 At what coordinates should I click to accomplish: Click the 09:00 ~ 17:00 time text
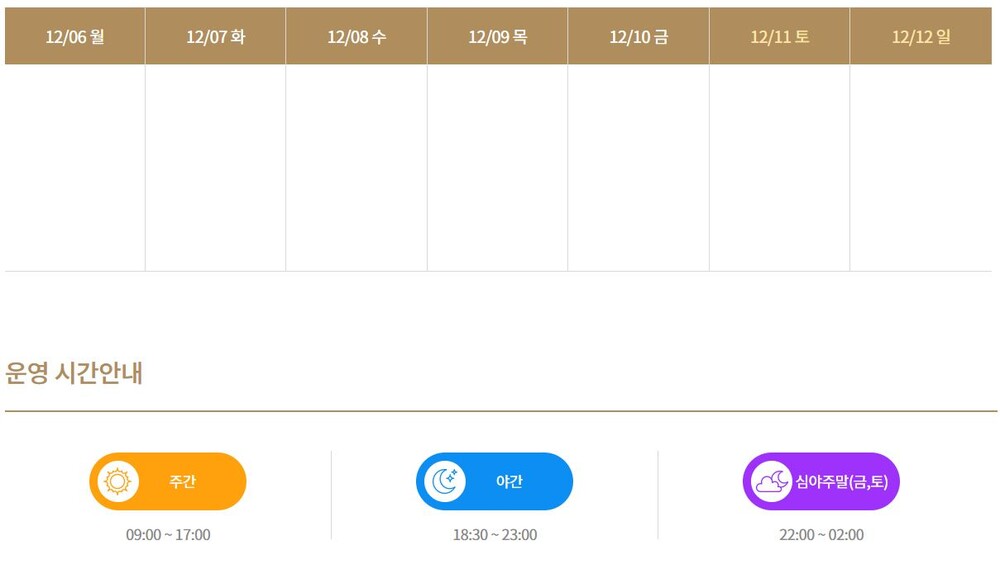tap(168, 535)
